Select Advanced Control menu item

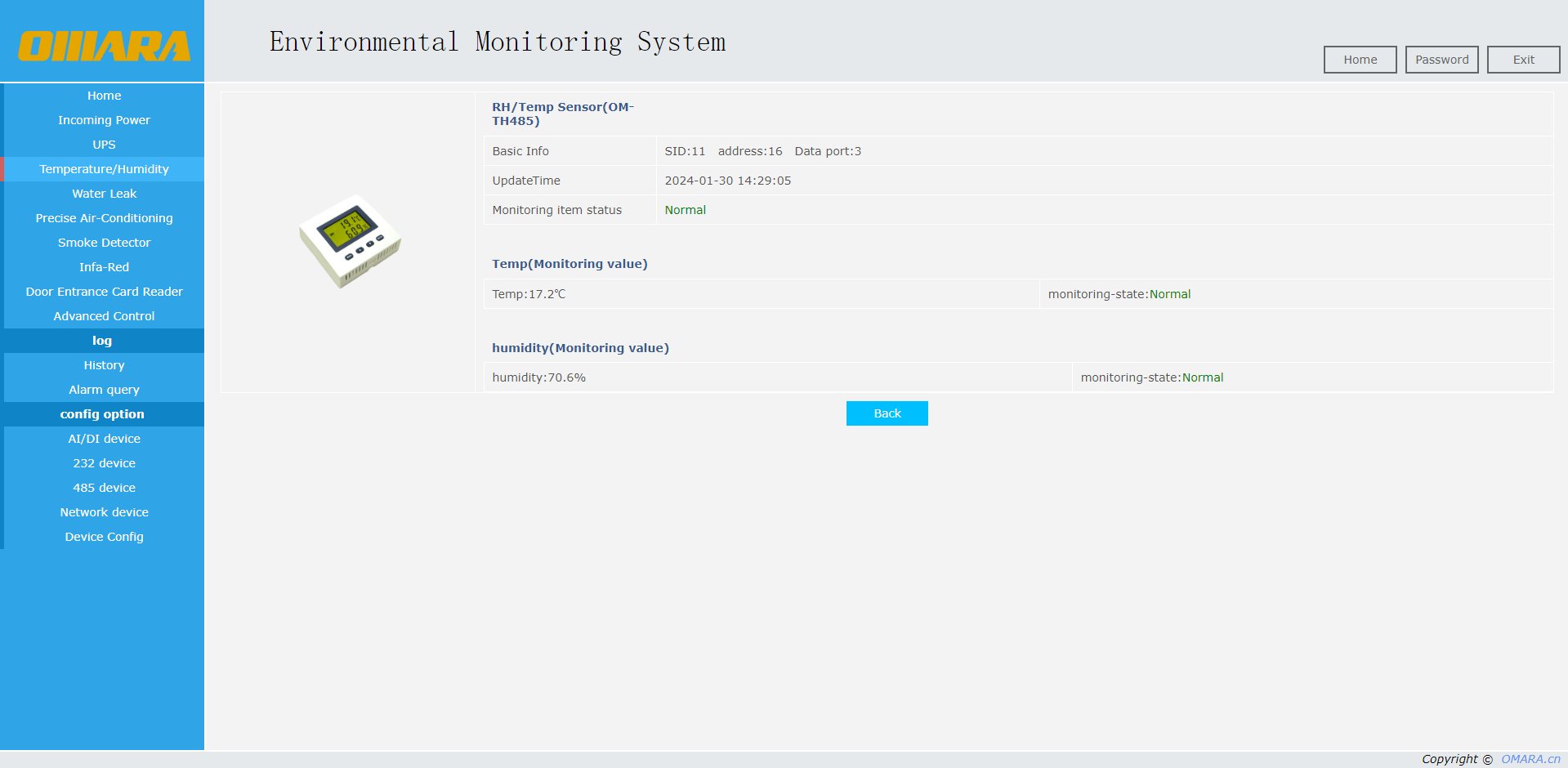(104, 316)
